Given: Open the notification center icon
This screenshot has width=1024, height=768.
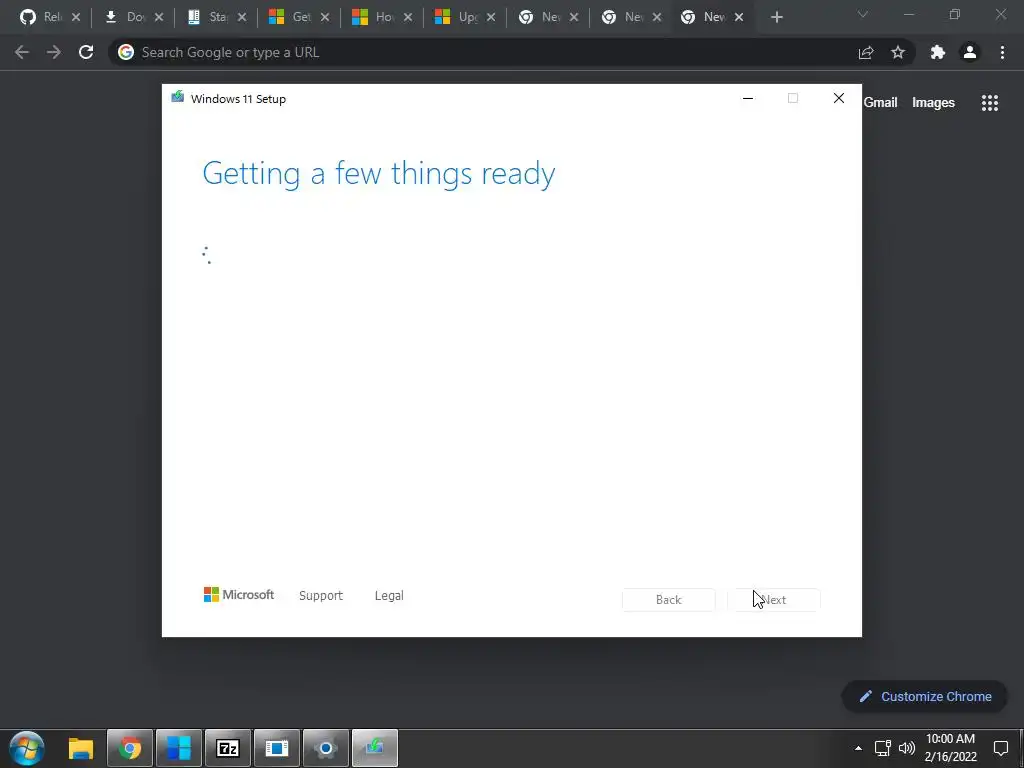Looking at the screenshot, I should (1000, 748).
